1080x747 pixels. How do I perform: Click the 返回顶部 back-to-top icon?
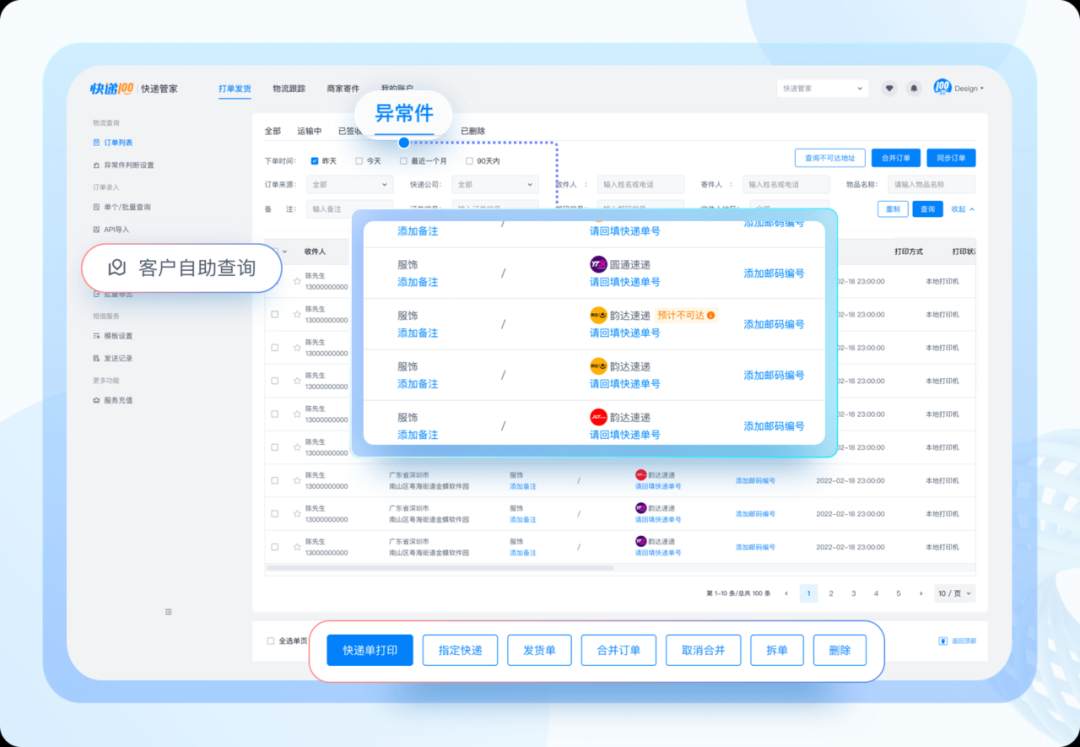coord(944,641)
